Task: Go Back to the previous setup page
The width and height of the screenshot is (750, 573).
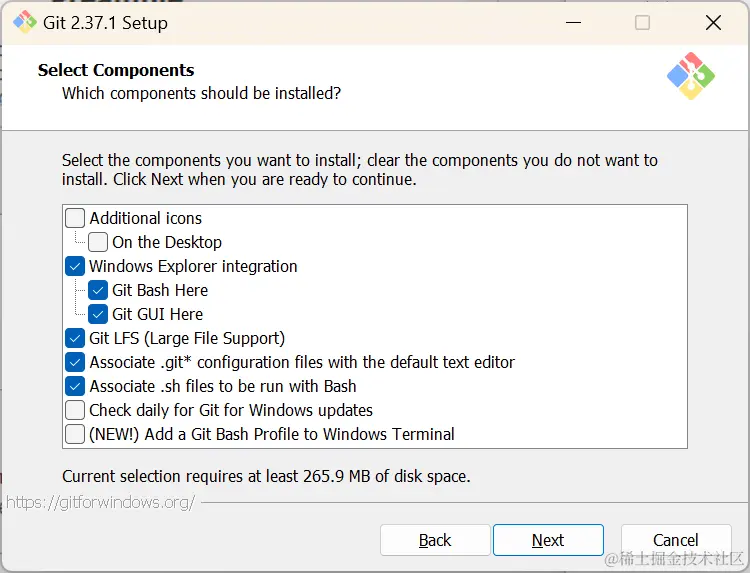Action: tap(435, 540)
